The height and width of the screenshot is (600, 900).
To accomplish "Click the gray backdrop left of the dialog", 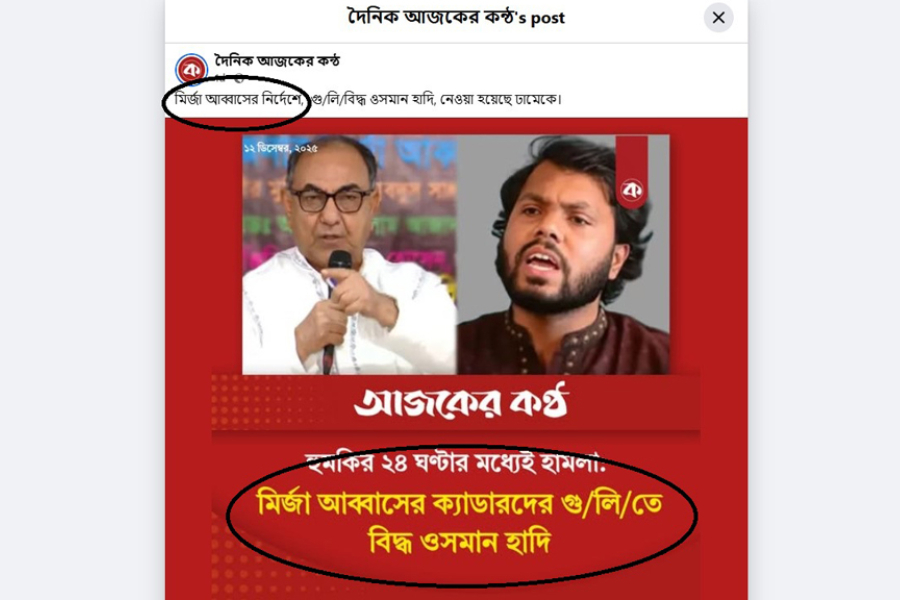I will tap(82, 300).
